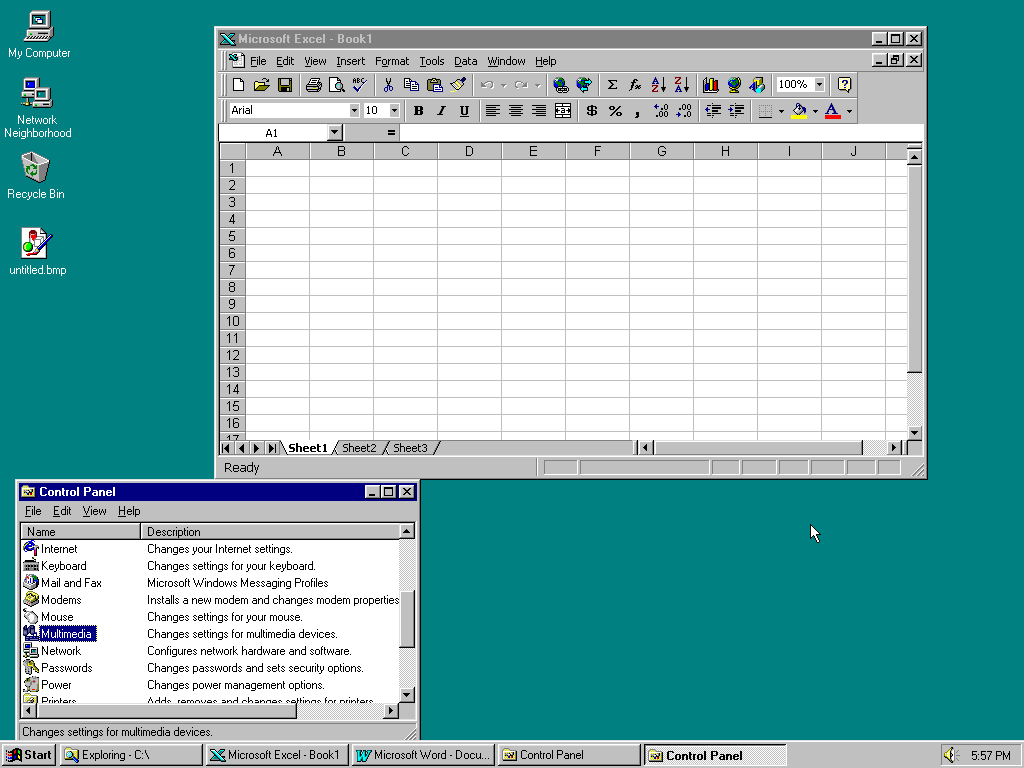Expand the Undo history dropdown arrow
Viewport: 1024px width, 768px height.
(x=504, y=85)
